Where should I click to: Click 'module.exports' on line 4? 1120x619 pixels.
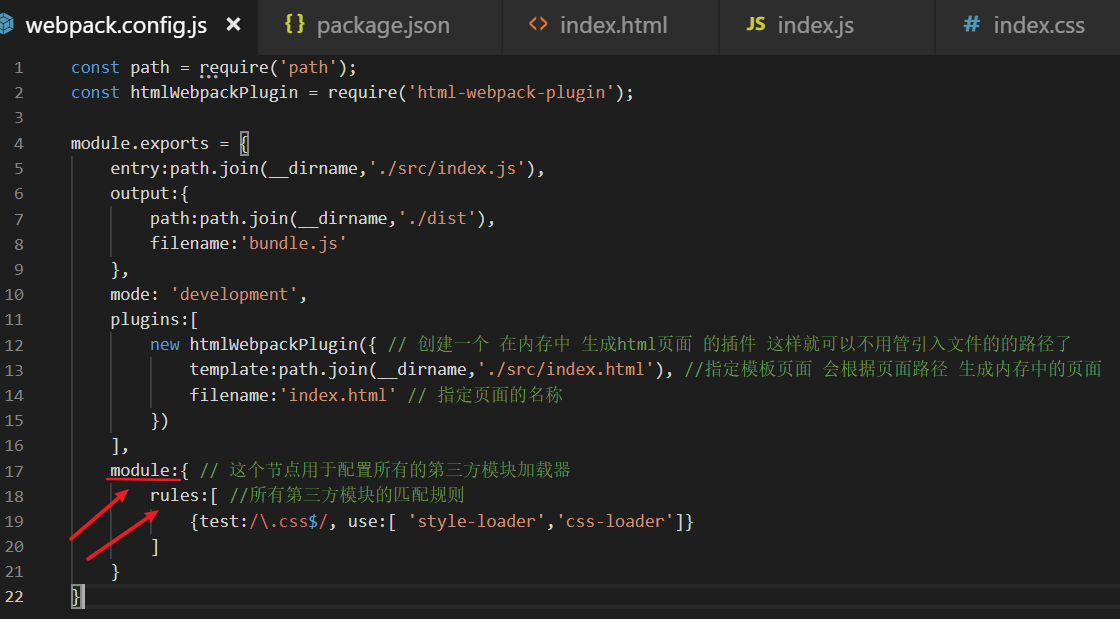click(140, 144)
